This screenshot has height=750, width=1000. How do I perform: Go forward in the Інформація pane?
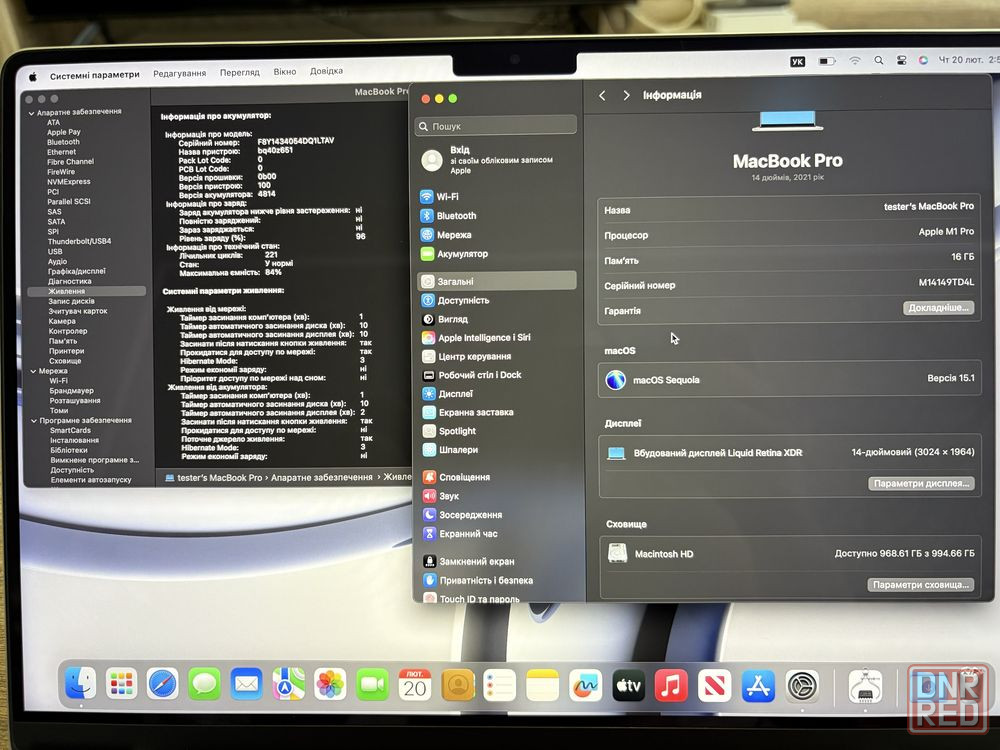[x=626, y=95]
